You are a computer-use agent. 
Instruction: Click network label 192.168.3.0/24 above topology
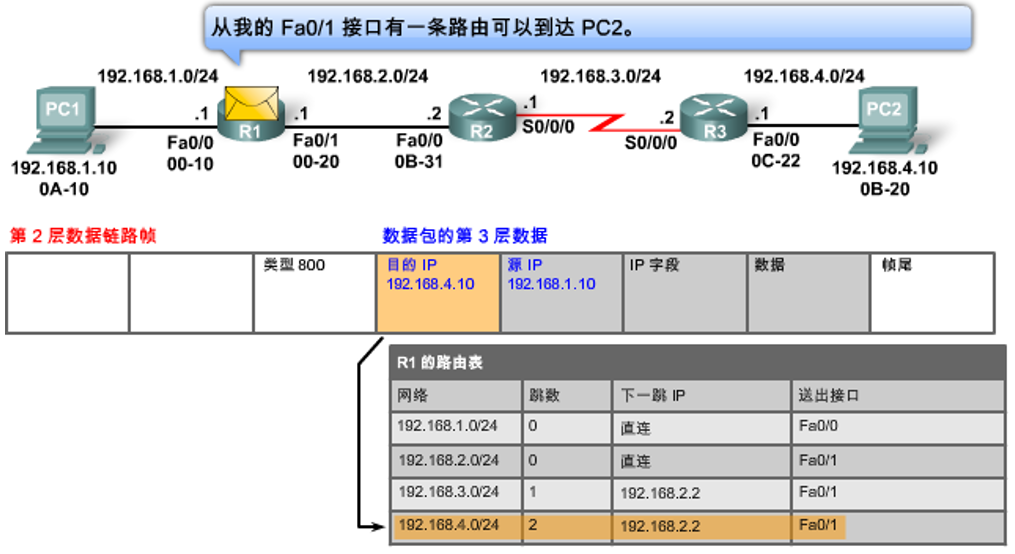coord(601,76)
